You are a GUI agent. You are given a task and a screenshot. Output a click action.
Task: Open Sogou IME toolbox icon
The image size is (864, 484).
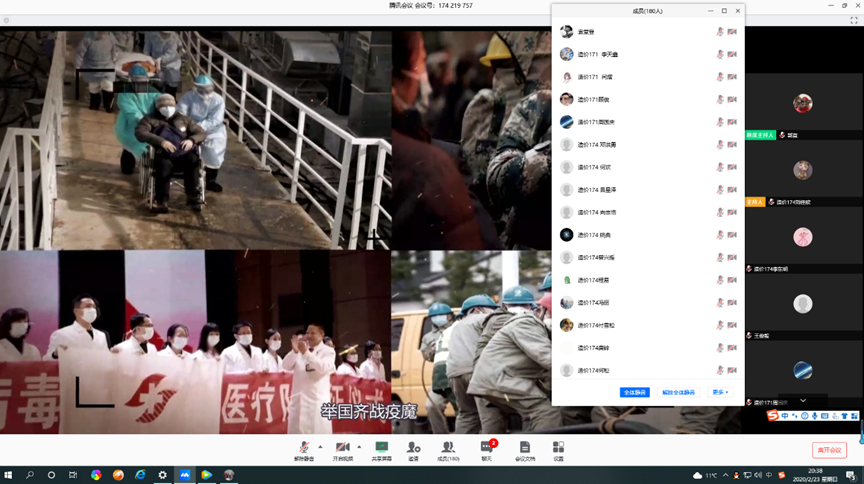click(854, 416)
